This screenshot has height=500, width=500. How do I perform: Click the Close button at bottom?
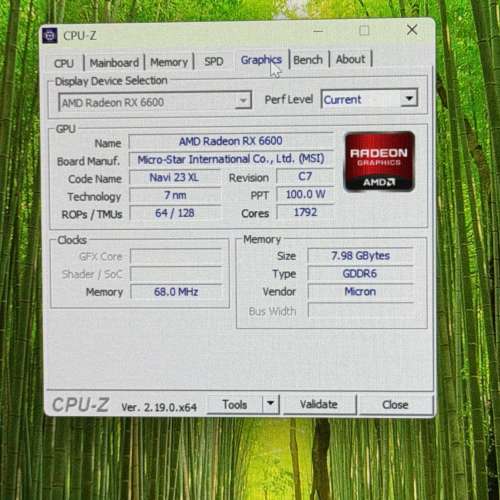[395, 405]
